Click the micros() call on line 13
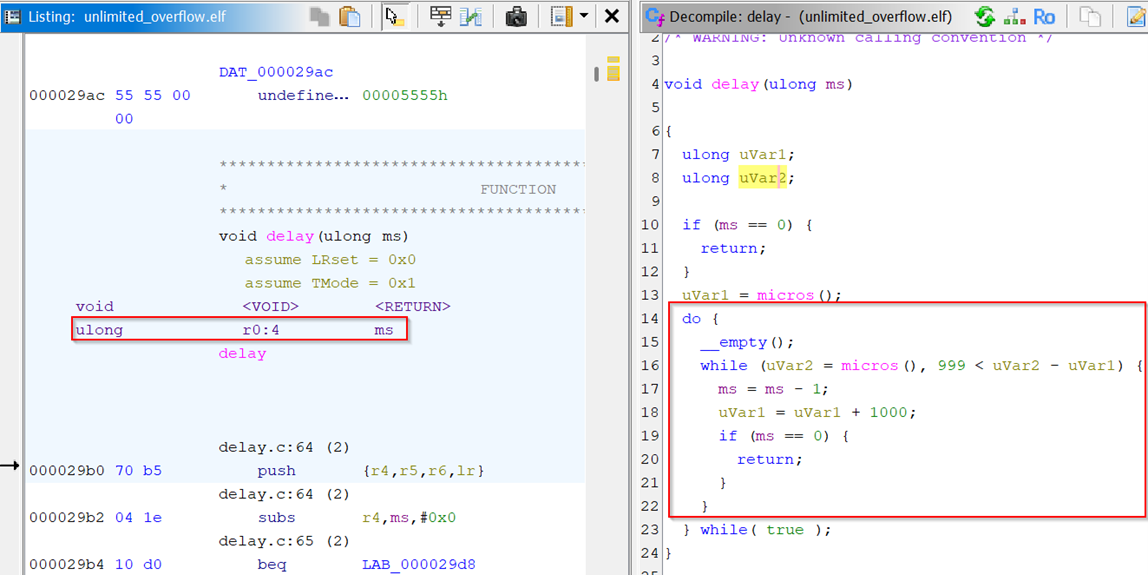 (785, 295)
